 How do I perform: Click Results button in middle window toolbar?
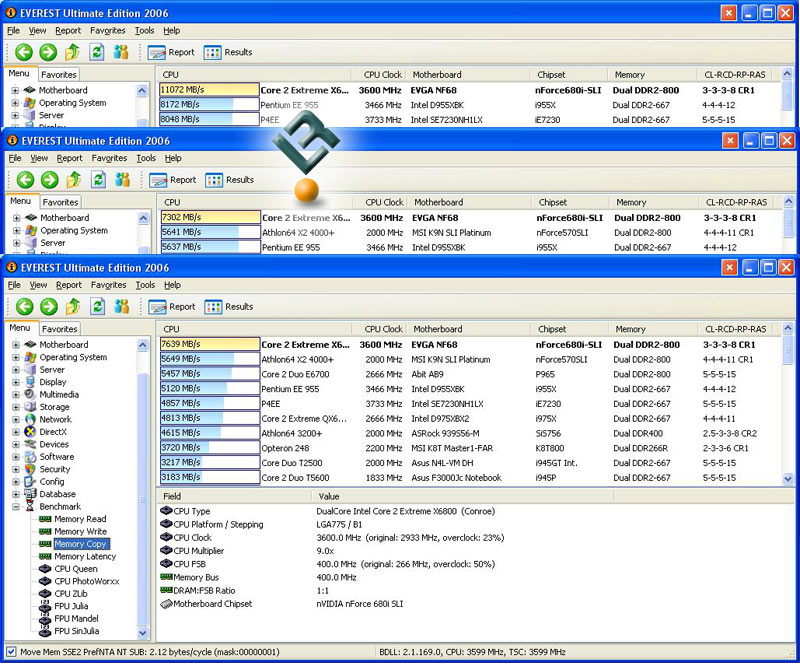pyautogui.click(x=230, y=180)
